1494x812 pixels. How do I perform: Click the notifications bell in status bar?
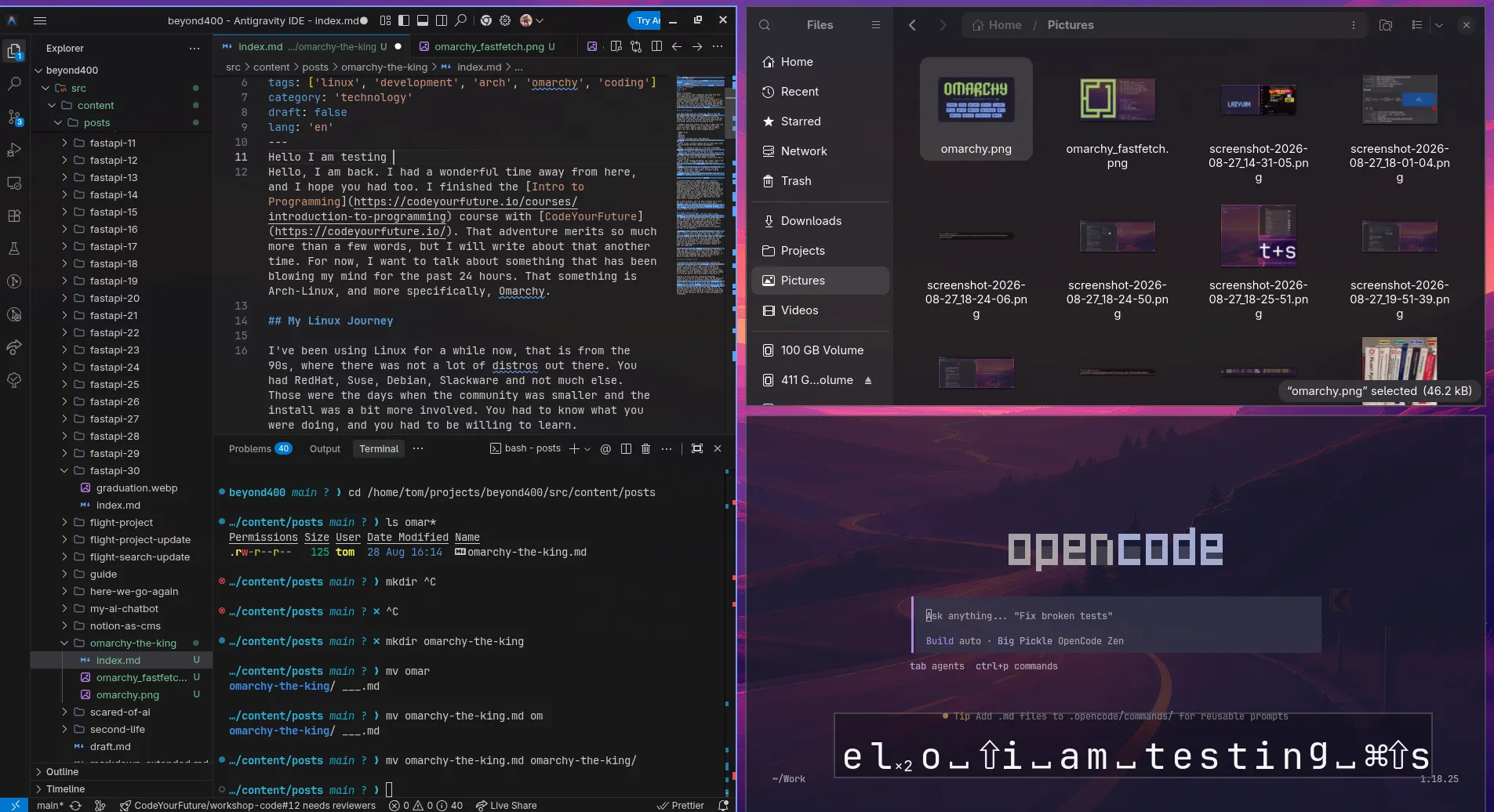723,805
